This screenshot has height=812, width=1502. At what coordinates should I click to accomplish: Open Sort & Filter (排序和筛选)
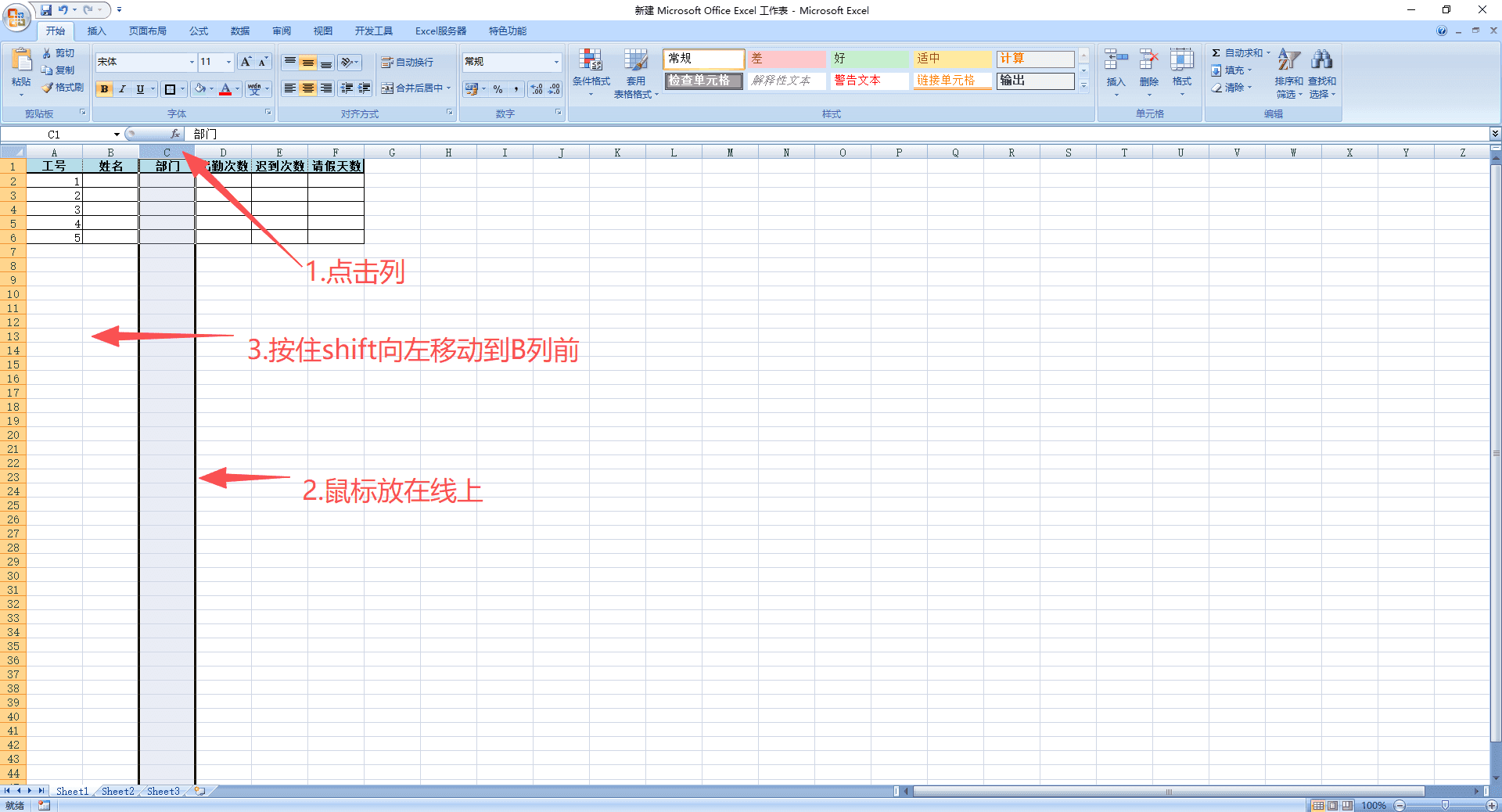1288,74
